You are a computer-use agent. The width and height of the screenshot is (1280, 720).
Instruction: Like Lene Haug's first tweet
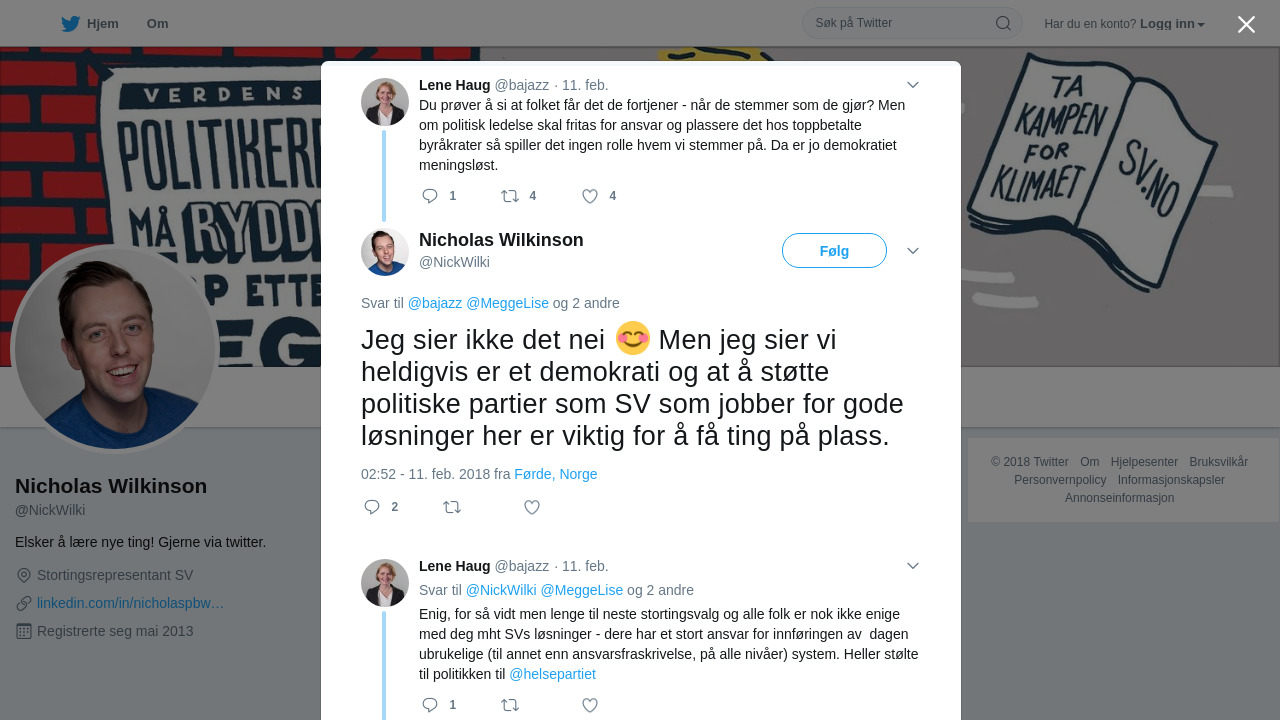[x=590, y=196]
